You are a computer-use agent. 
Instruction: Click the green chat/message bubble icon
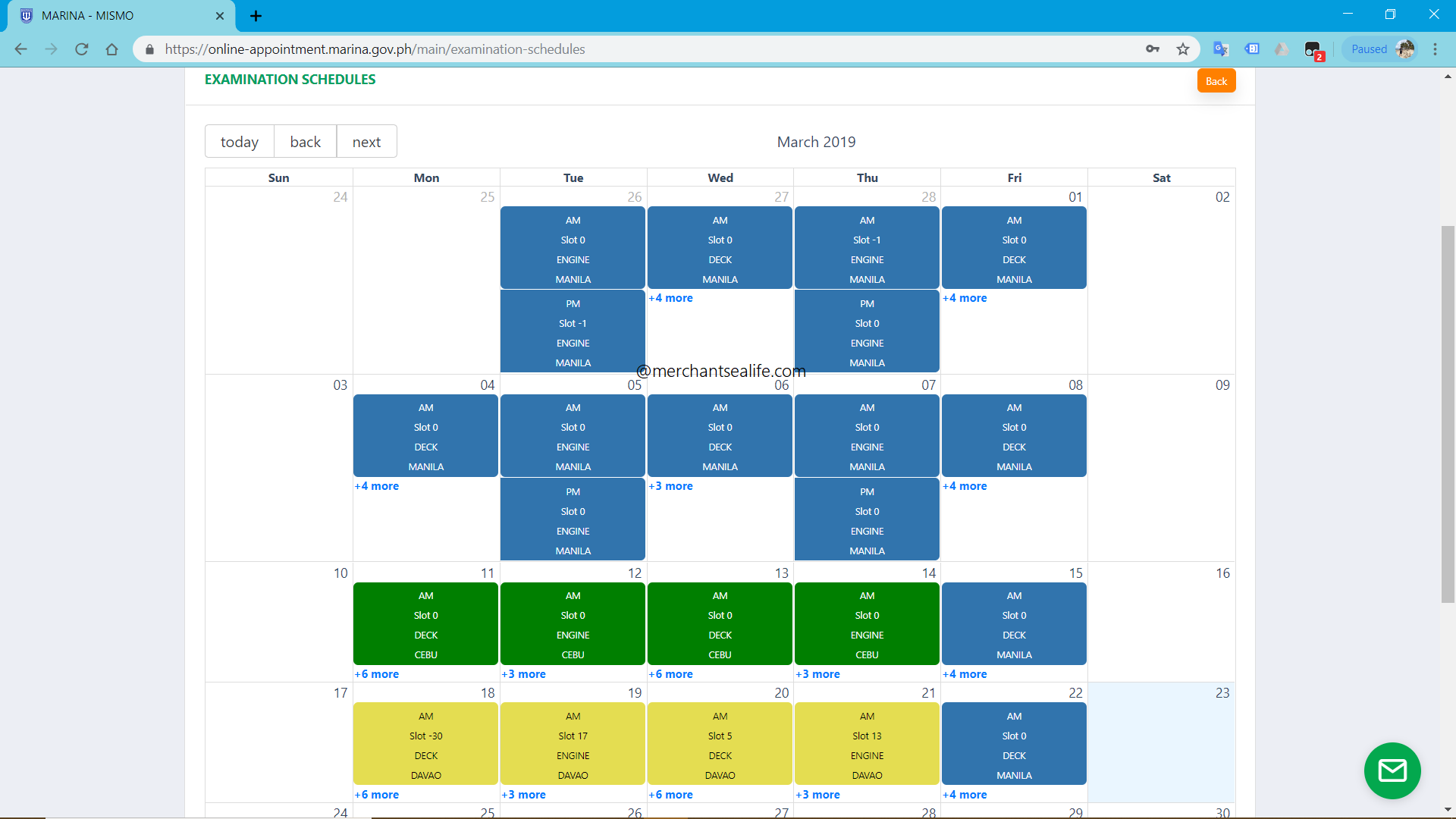click(1391, 770)
